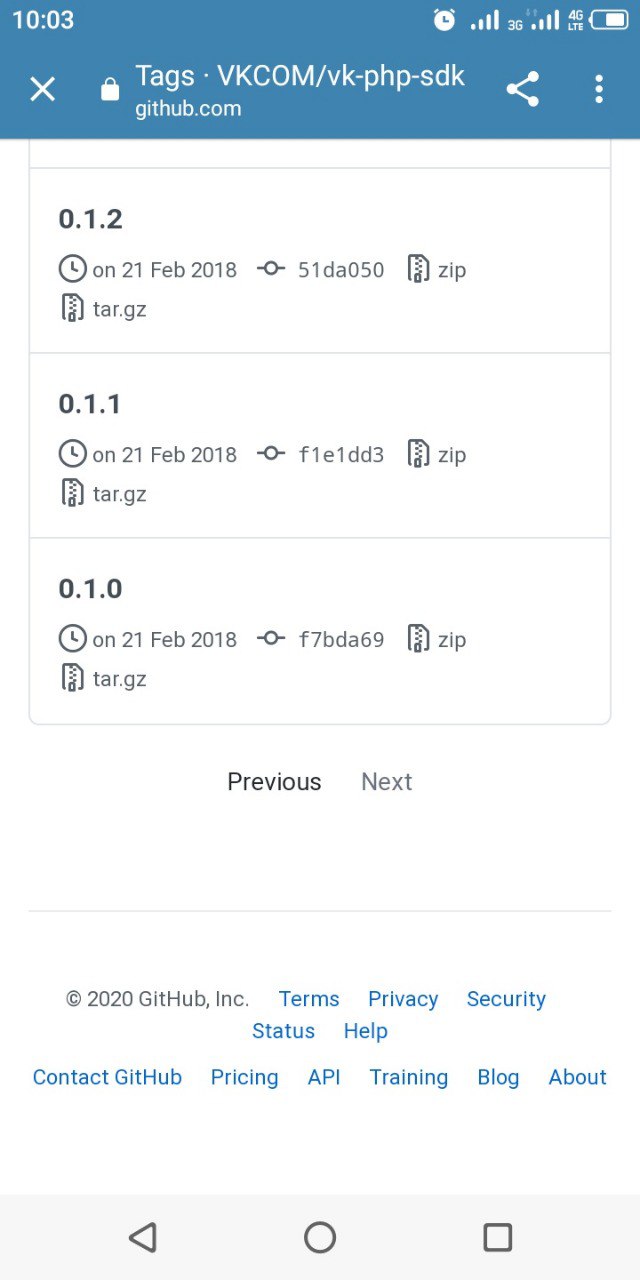Open the three-dot overflow menu
The image size is (640, 1280).
(598, 90)
